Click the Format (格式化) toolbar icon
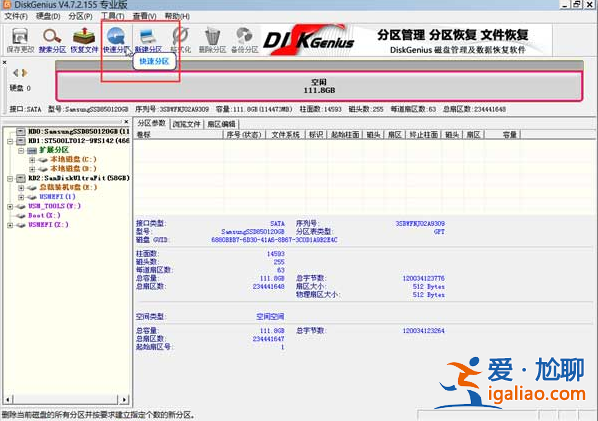 (x=180, y=40)
